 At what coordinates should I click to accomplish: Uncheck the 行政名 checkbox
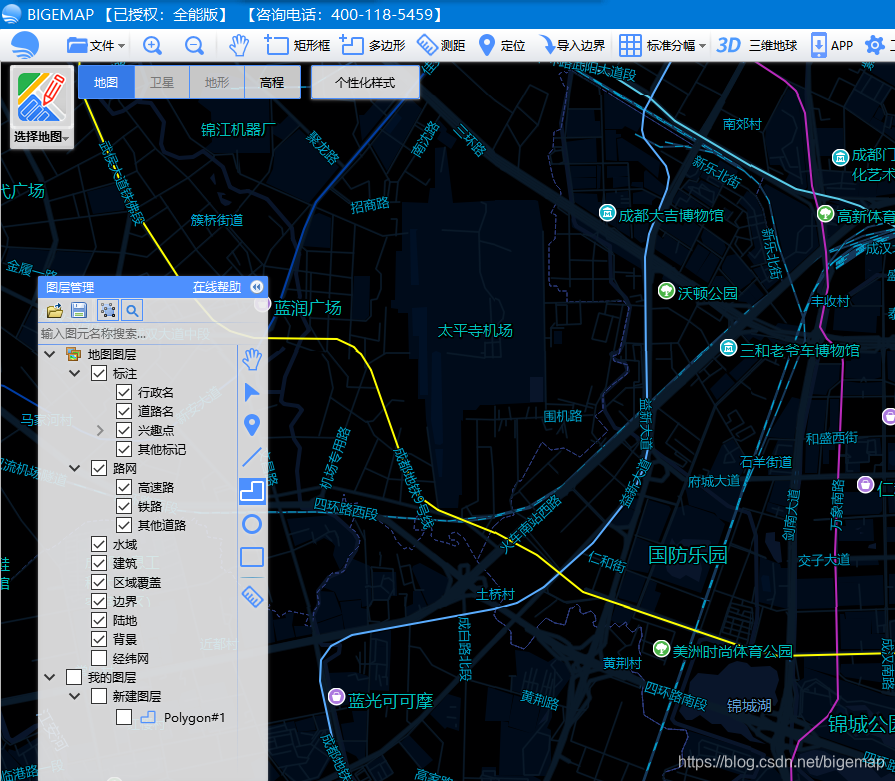(124, 392)
